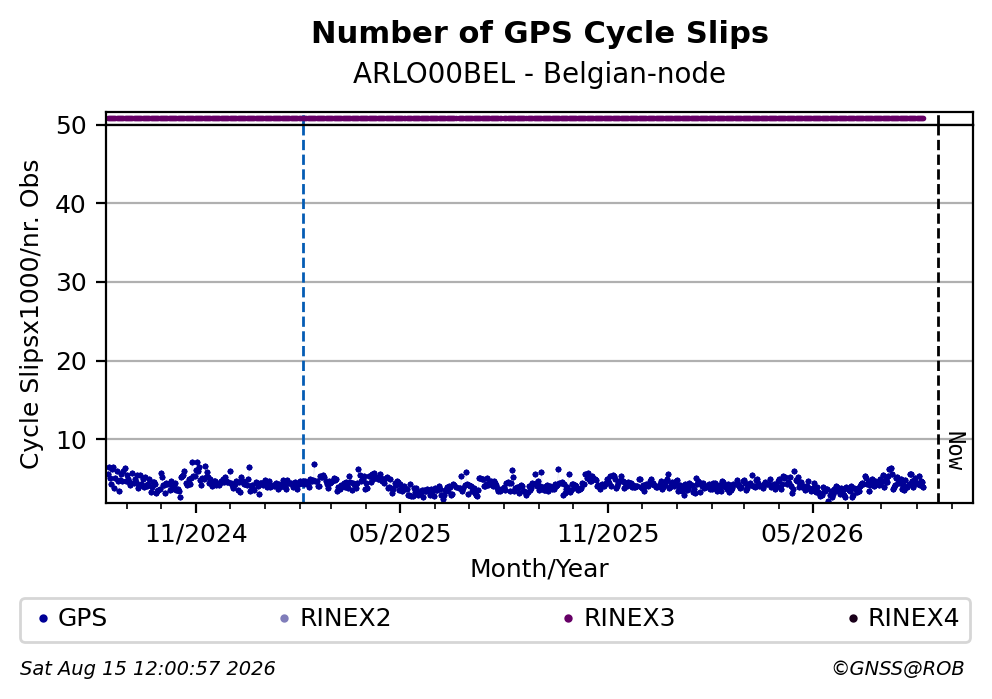Click the 'Month/Year' axis title
Screen dimensions: 992x699
coord(539,569)
